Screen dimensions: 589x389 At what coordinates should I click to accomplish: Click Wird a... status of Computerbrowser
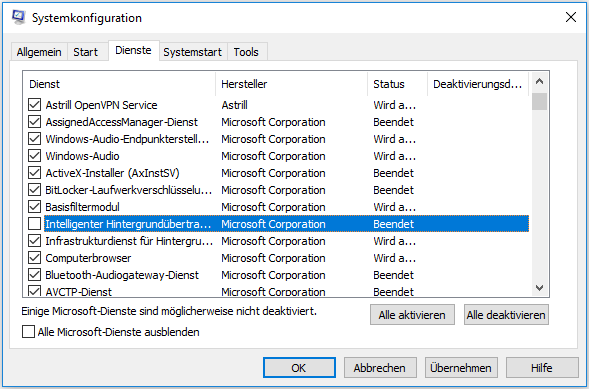click(394, 258)
